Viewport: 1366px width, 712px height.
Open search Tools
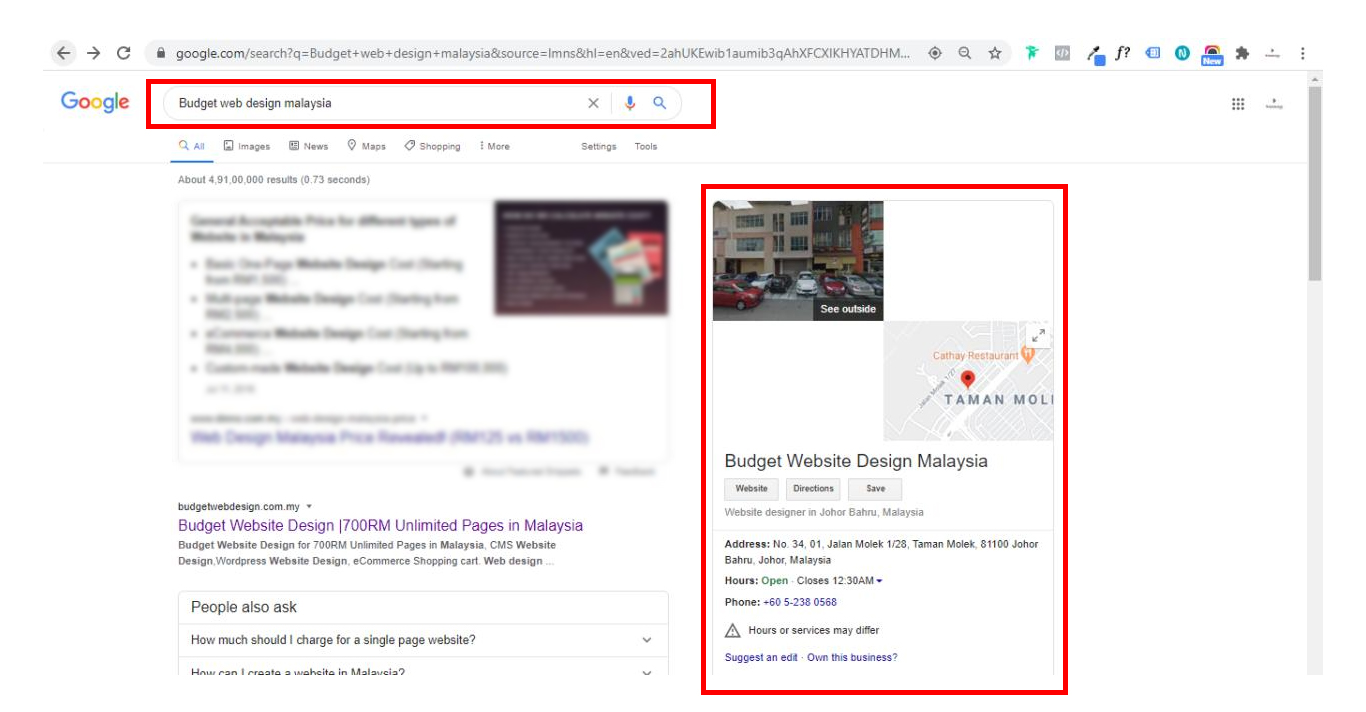tap(646, 146)
